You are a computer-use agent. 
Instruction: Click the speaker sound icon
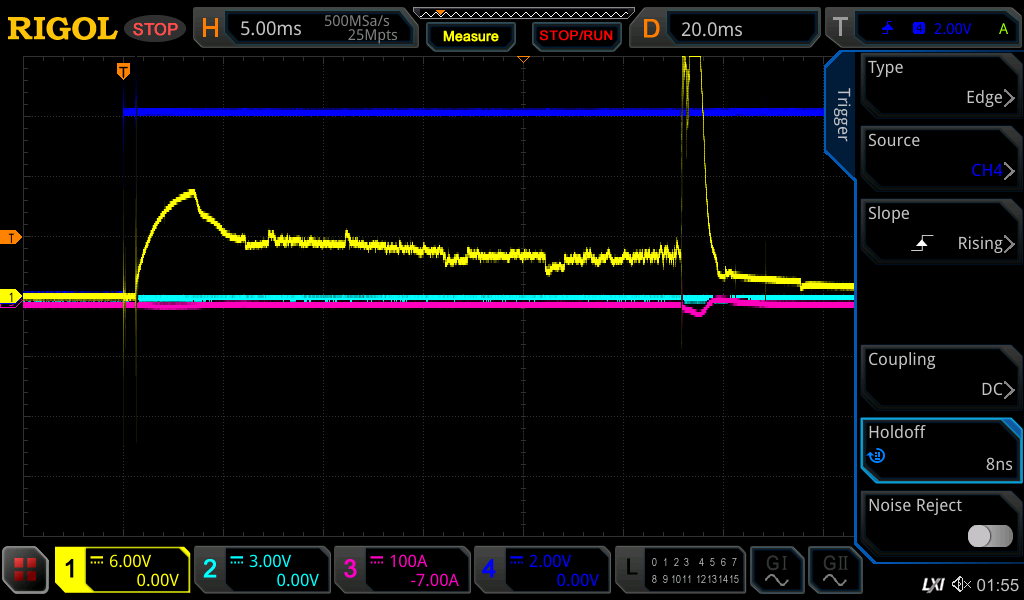(x=961, y=584)
